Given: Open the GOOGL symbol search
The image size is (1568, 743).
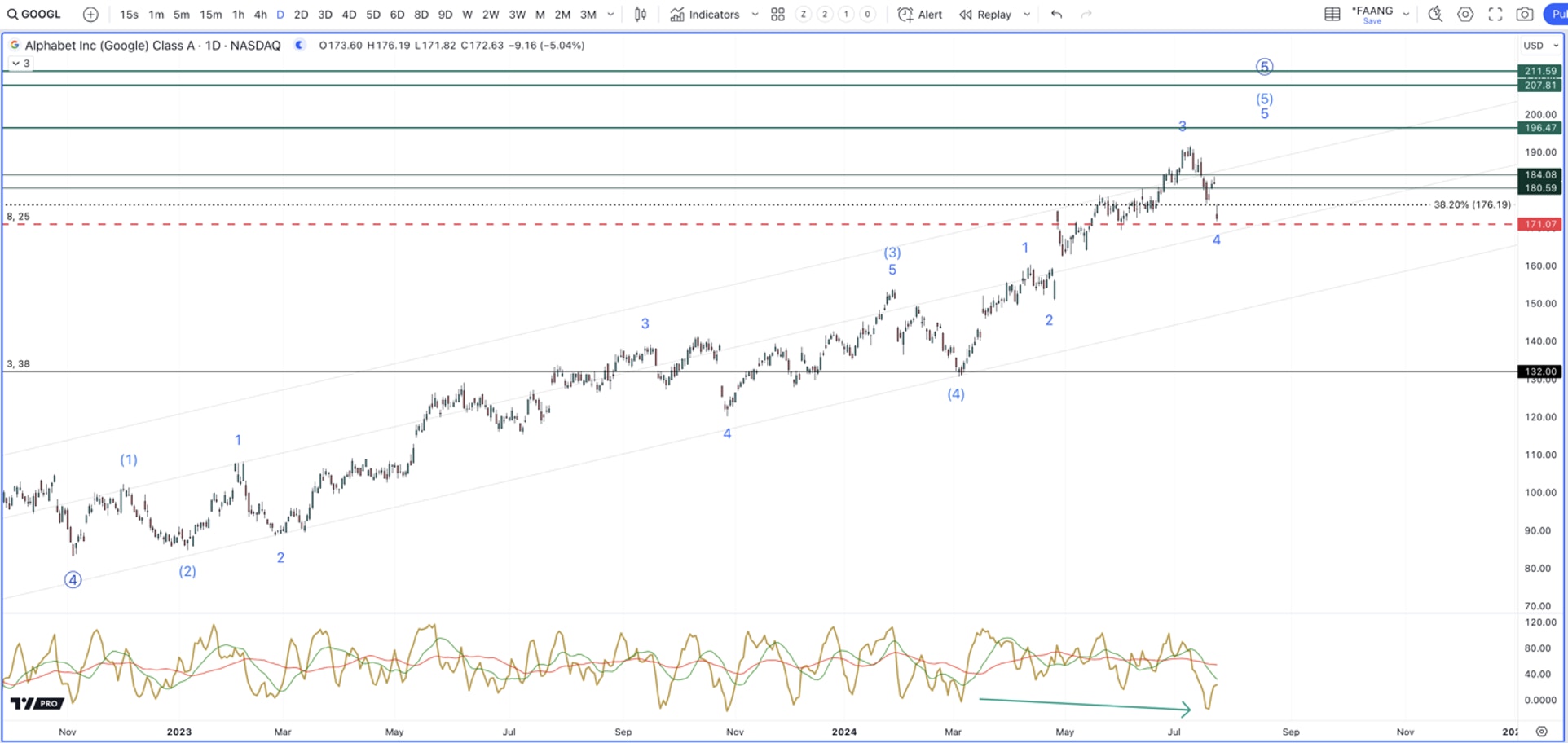Looking at the screenshot, I should (x=34, y=14).
